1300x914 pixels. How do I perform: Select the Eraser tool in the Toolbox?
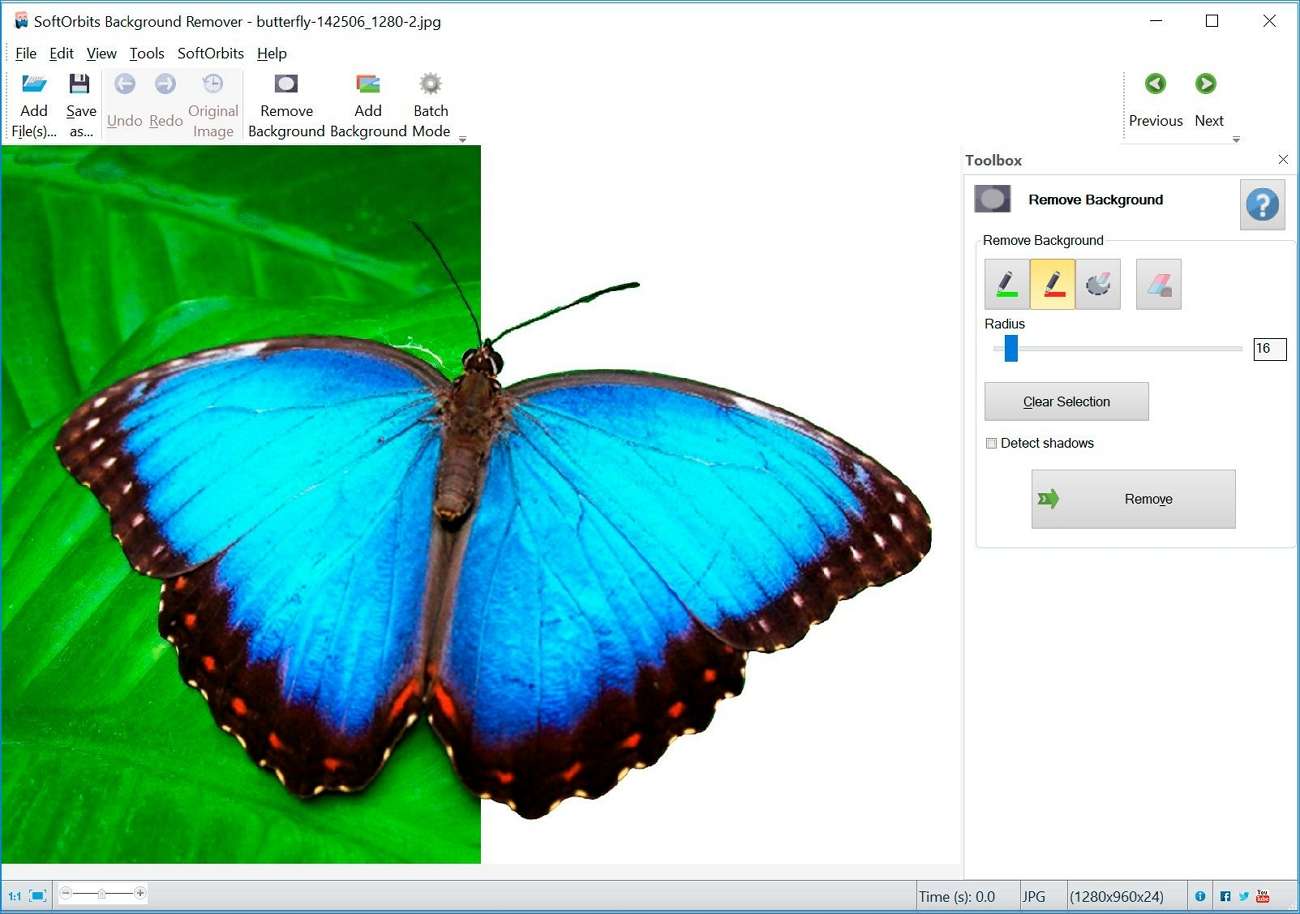(x=1158, y=283)
